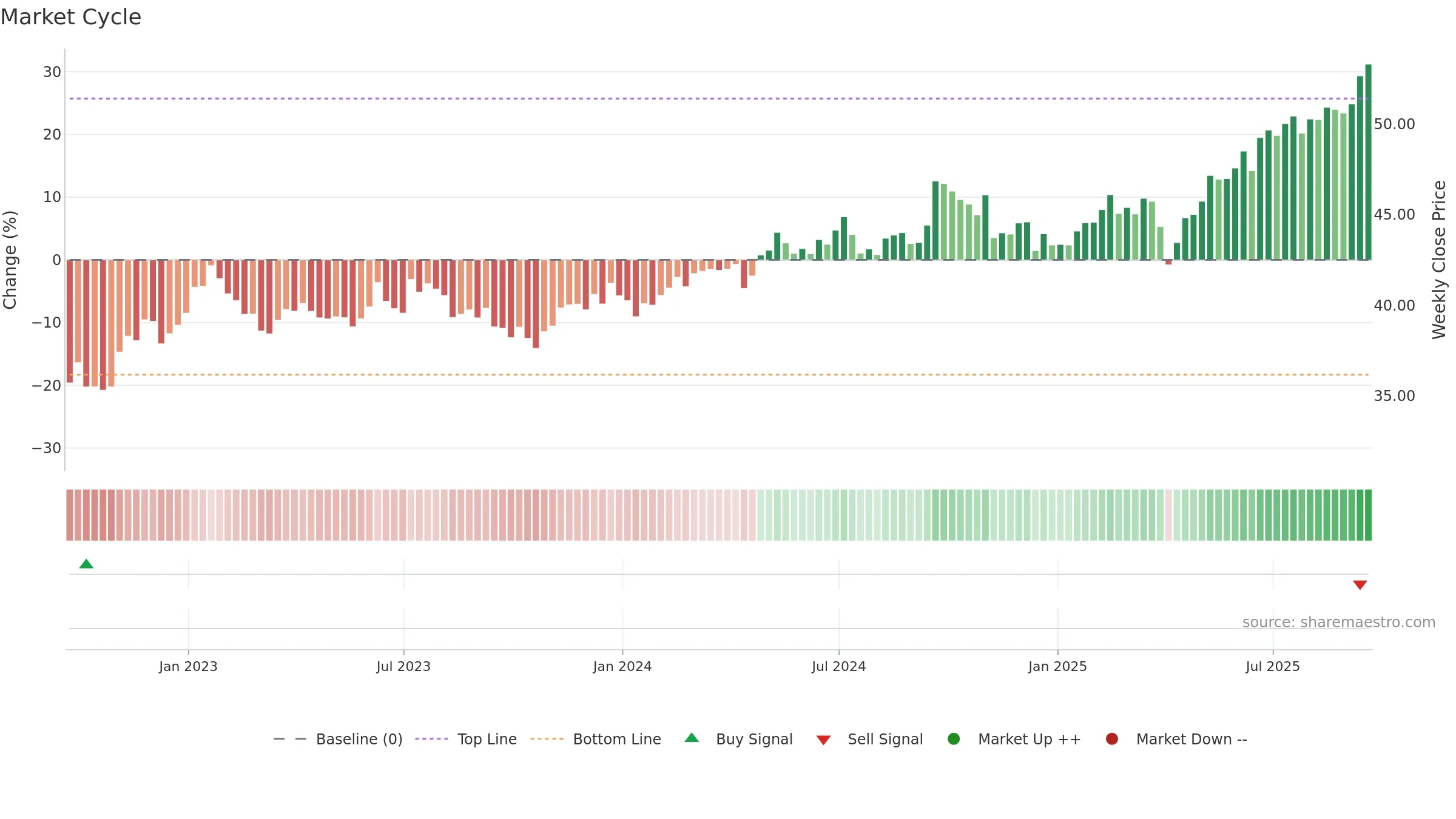Click the green circle icon in legend
Image resolution: width=1456 pixels, height=819 pixels.
[x=954, y=739]
